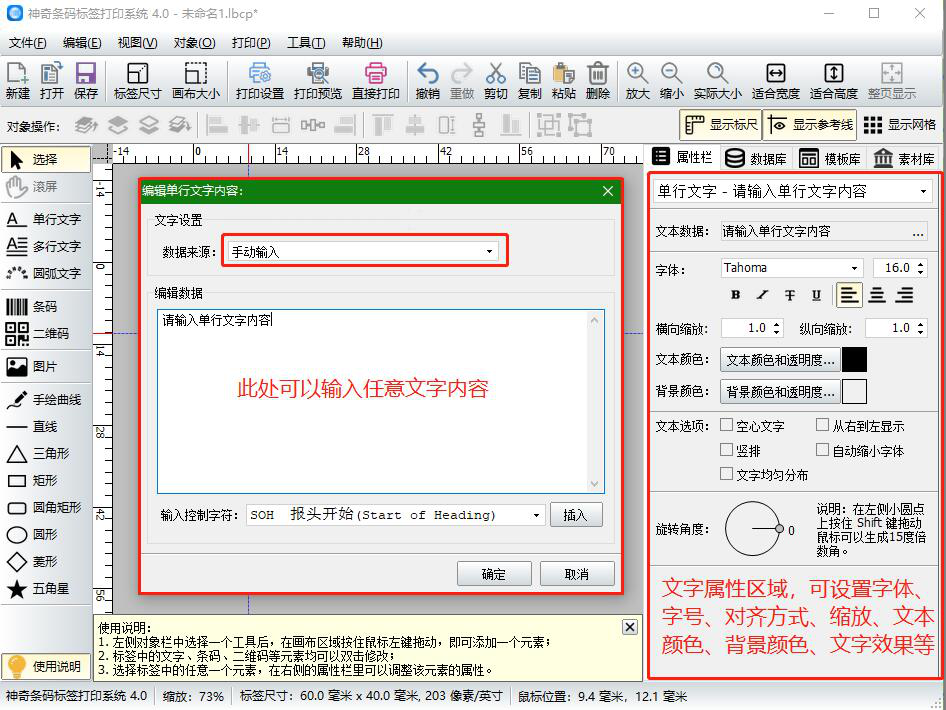Viewport: 946px width, 710px height.
Task: Click the 撤销 undo icon
Action: pyautogui.click(x=428, y=80)
